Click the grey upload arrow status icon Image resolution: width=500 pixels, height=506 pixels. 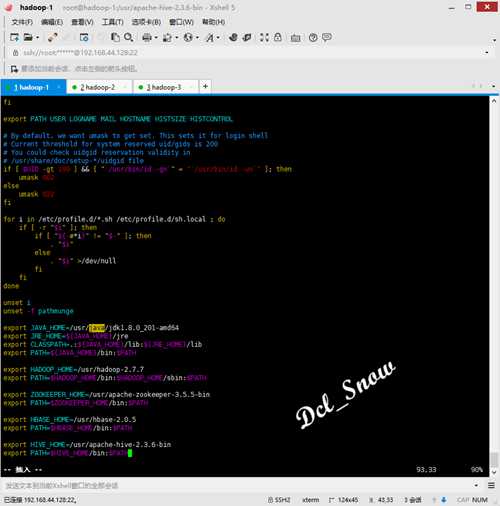click(x=434, y=500)
